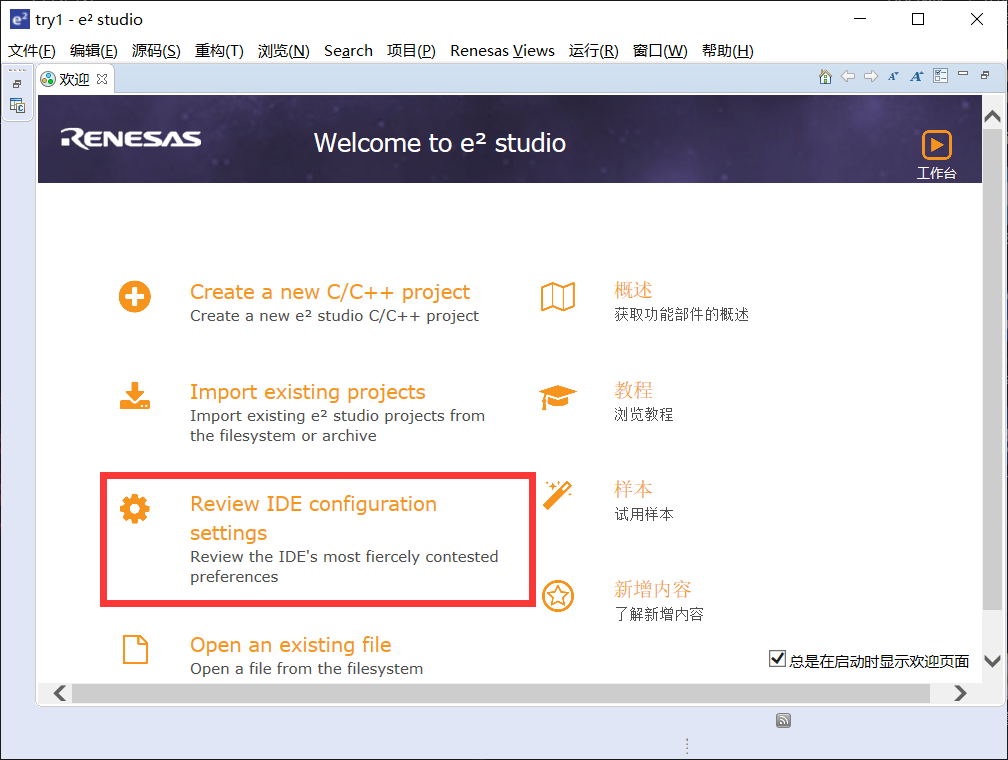
Task: Open the Renesas Views menu
Action: click(502, 50)
